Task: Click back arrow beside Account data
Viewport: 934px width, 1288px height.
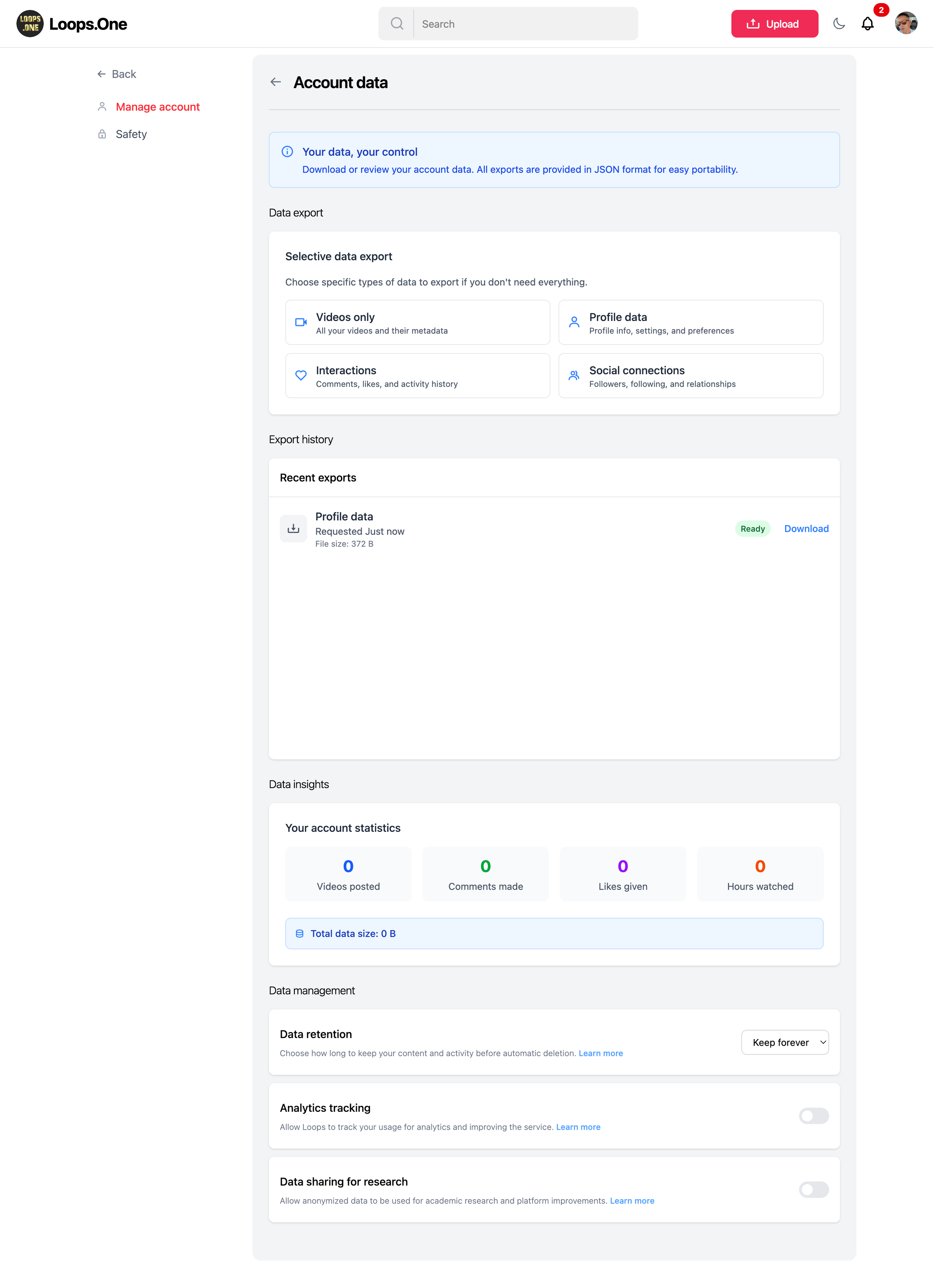Action: 276,82
